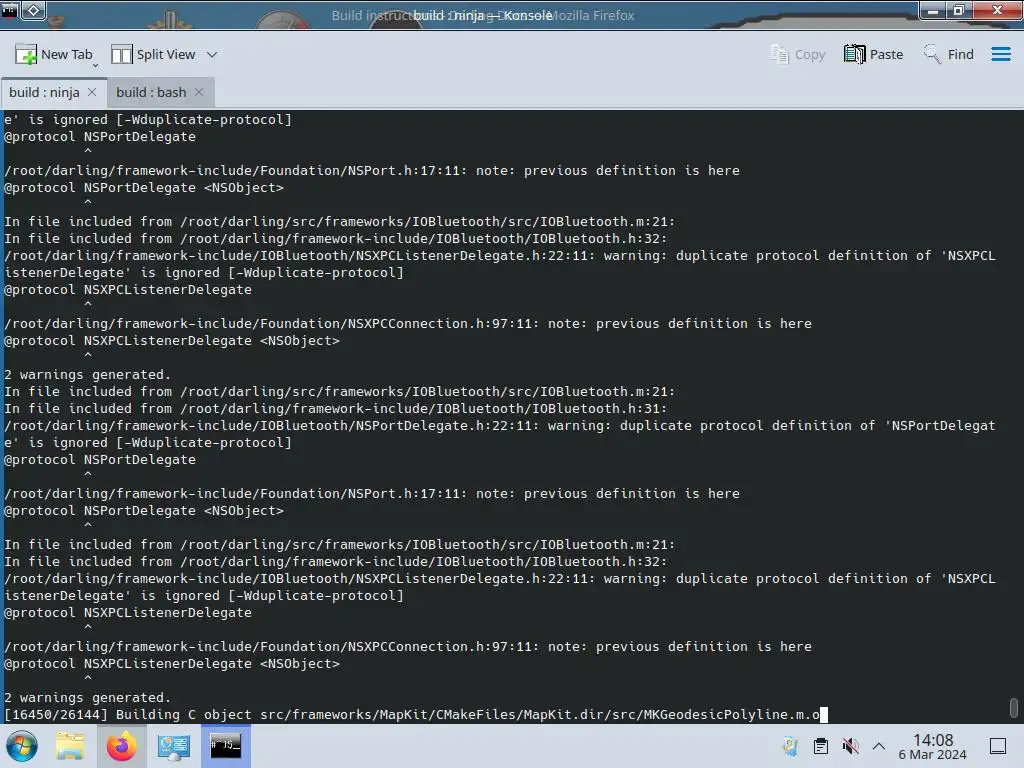This screenshot has width=1024, height=768.
Task: Close the Konsole window
Action: (997, 10)
